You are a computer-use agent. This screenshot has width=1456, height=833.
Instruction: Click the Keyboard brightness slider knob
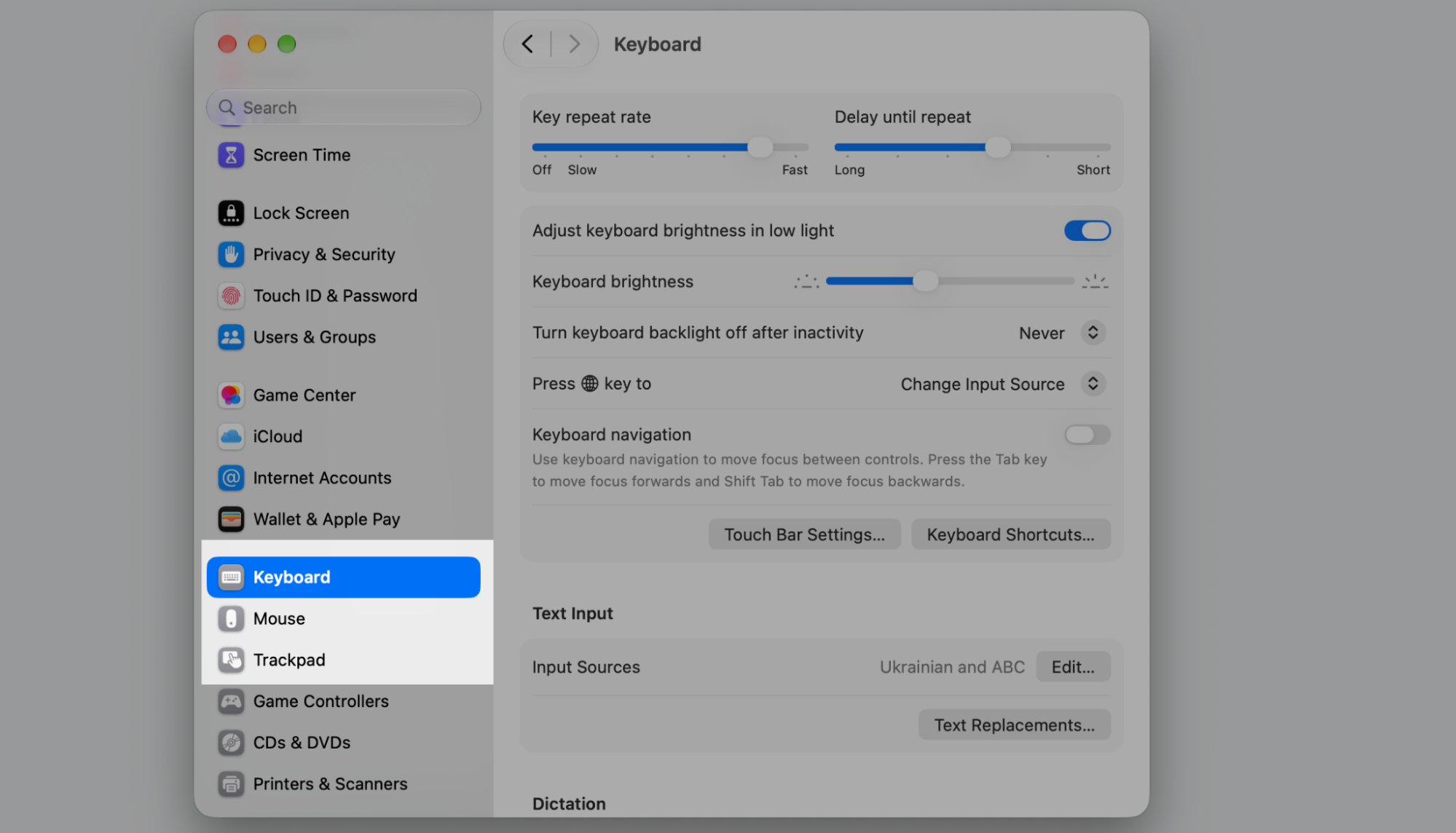point(925,281)
